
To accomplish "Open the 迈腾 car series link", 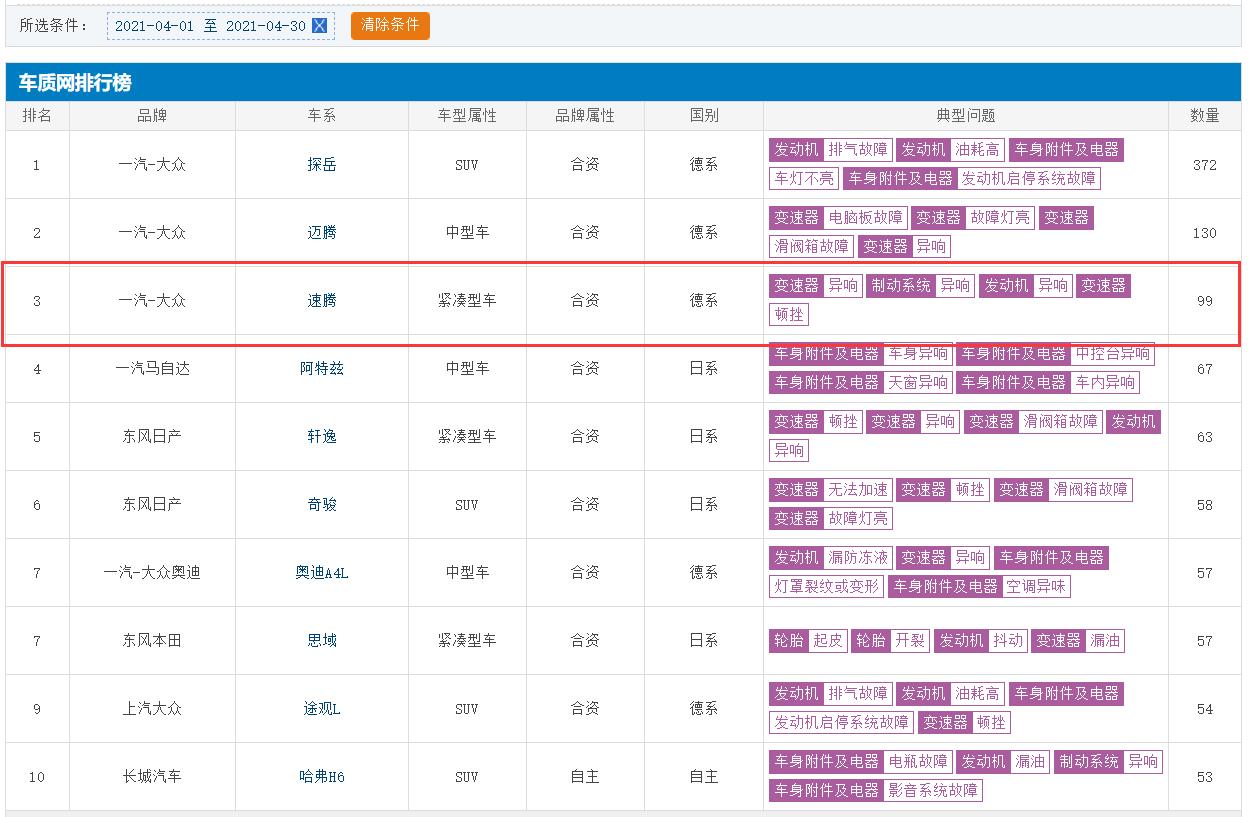I will coord(322,233).
